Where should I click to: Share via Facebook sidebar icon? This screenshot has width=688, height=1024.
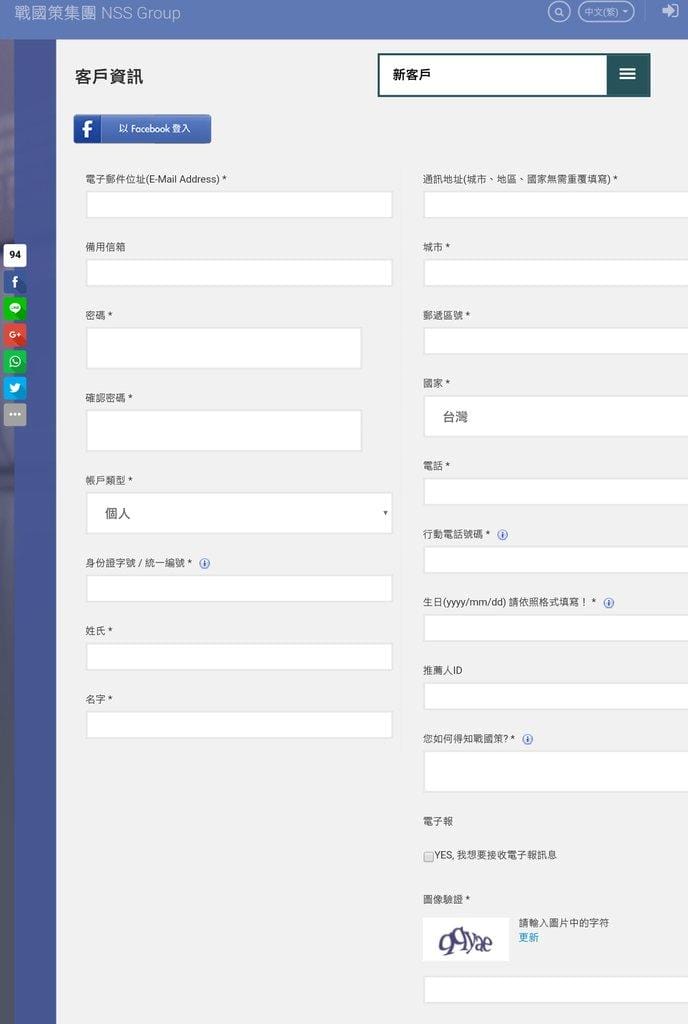tap(15, 282)
